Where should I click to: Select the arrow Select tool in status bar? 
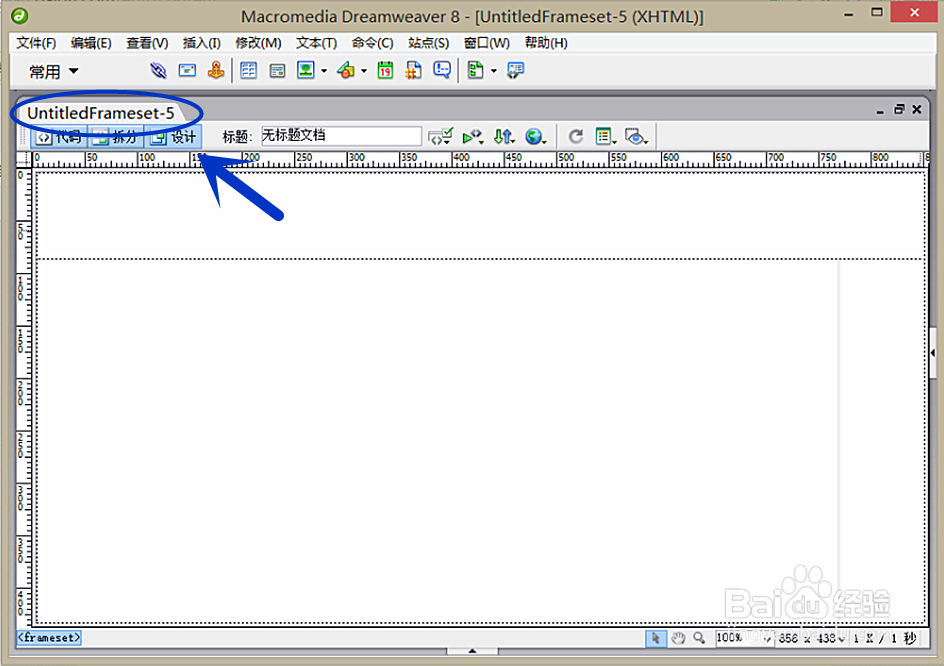[x=656, y=638]
